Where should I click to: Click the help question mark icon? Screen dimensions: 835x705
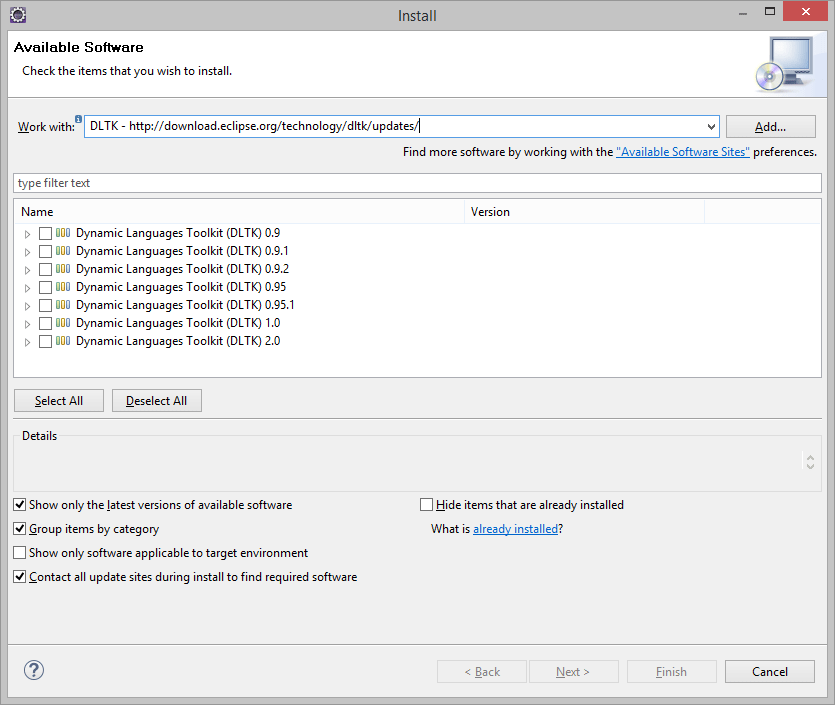(x=33, y=670)
